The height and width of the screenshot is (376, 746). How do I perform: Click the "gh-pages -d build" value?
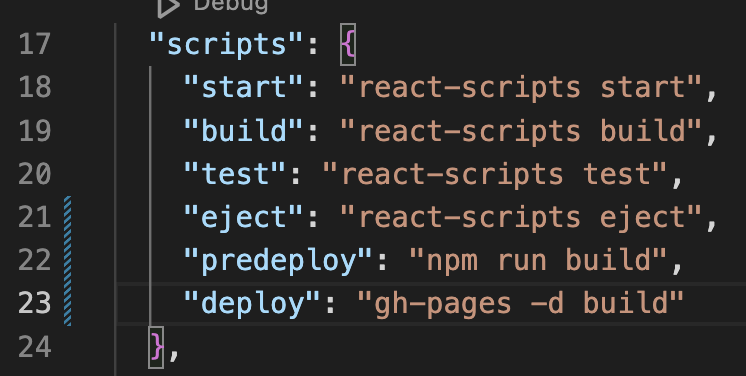520,304
